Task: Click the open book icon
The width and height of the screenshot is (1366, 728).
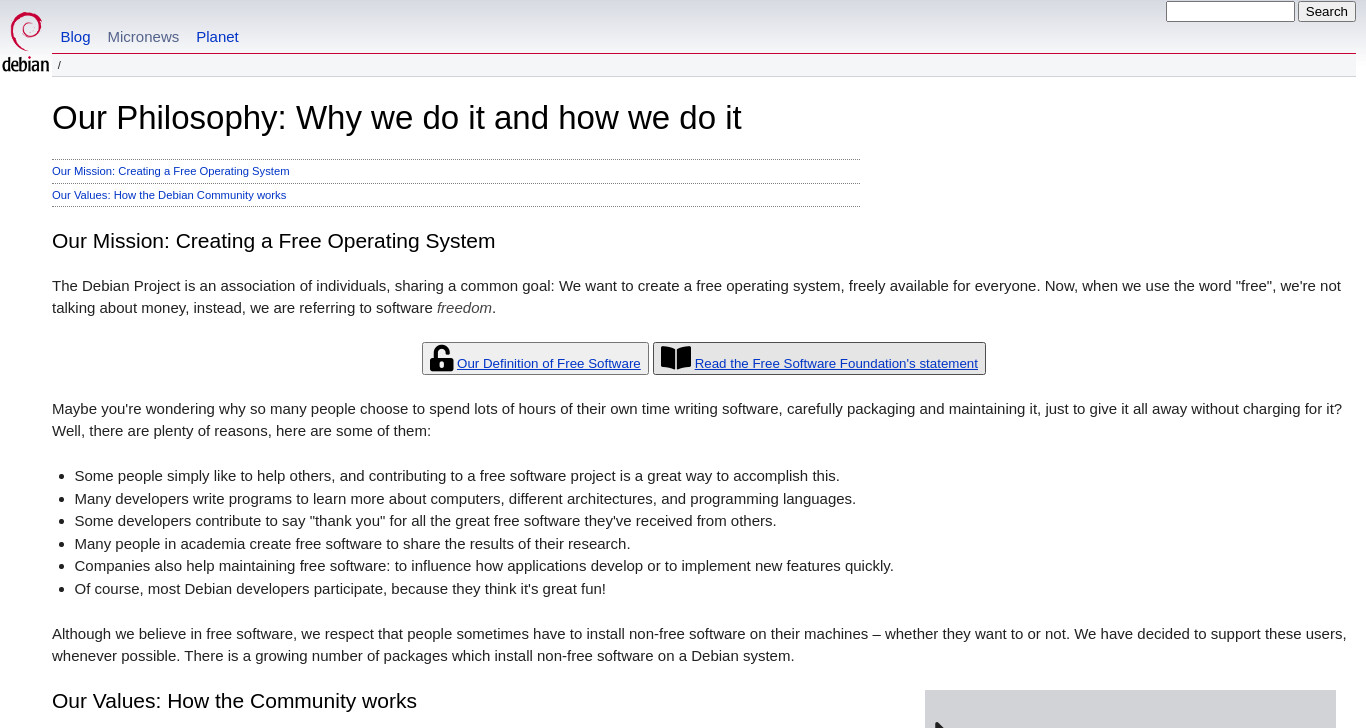Action: coord(676,358)
